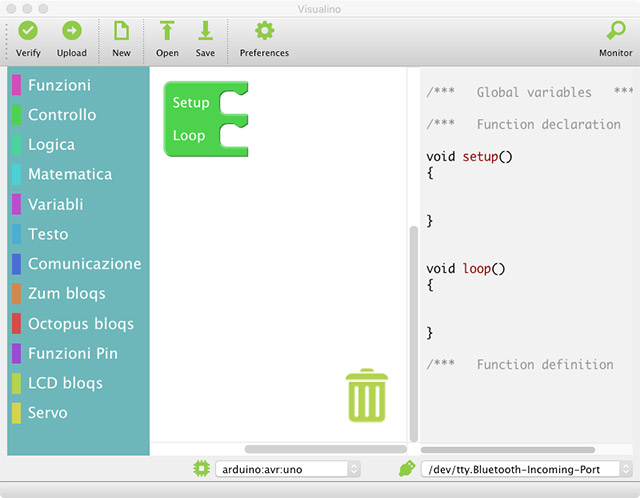Viewport: 640px width, 498px height.
Task: Create a New document
Action: pyautogui.click(x=121, y=32)
